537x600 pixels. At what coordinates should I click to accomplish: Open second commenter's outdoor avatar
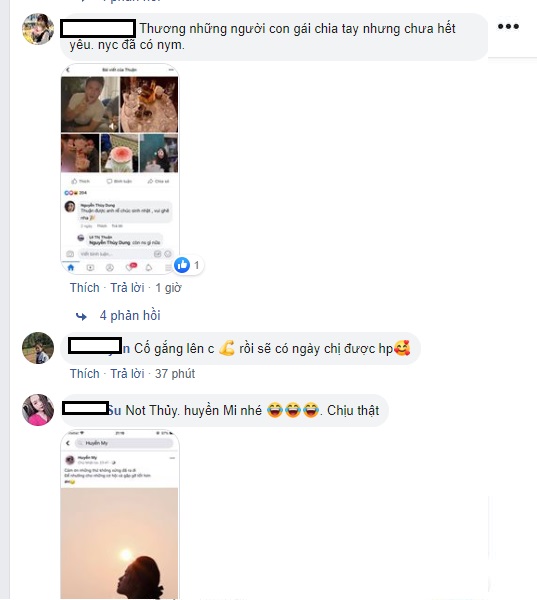38,348
